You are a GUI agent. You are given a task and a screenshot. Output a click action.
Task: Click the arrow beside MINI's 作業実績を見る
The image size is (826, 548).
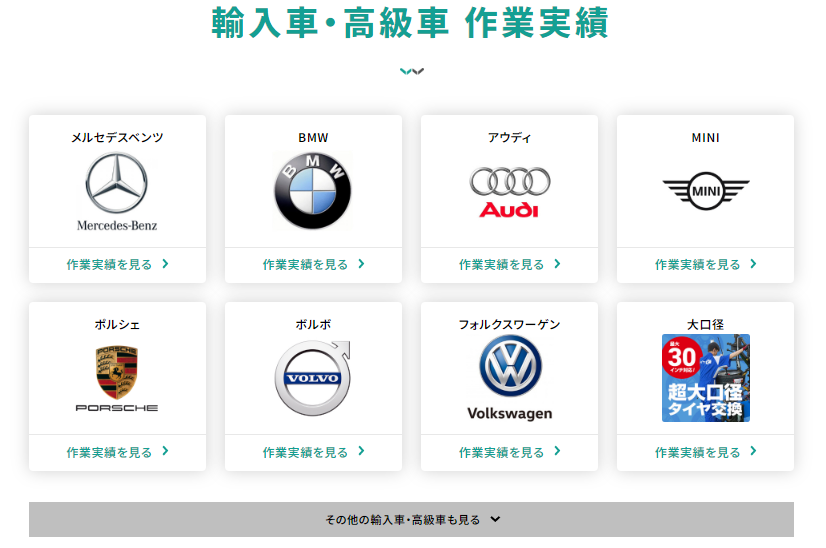tap(753, 265)
